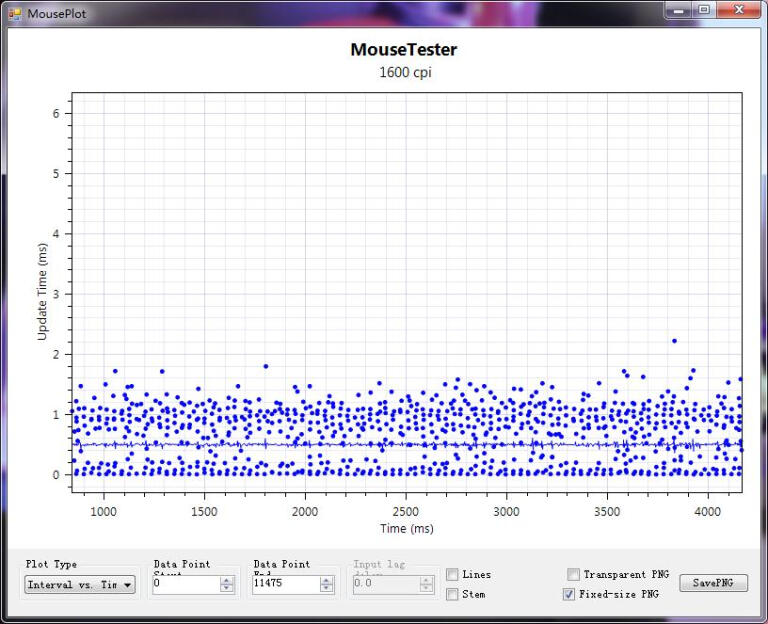Click the 1000 tick label on the time axis

[x=103, y=512]
